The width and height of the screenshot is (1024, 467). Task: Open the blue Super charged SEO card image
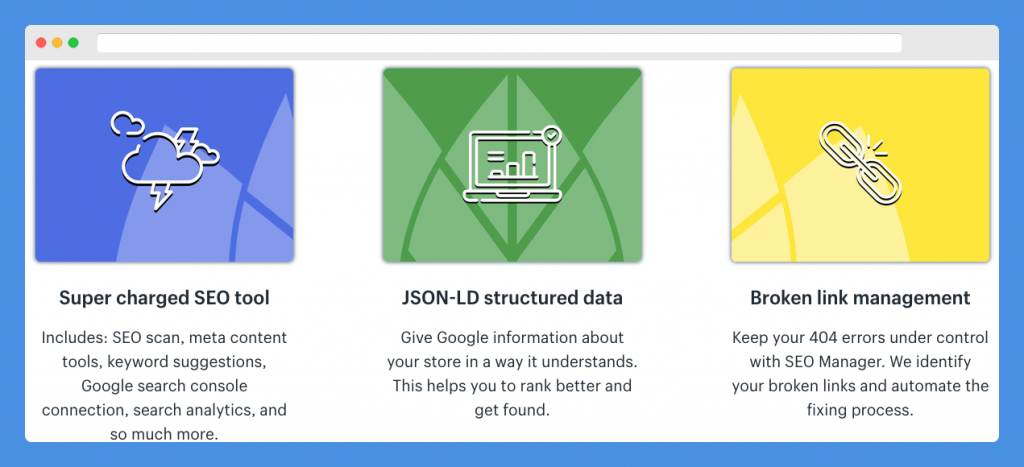[165, 165]
